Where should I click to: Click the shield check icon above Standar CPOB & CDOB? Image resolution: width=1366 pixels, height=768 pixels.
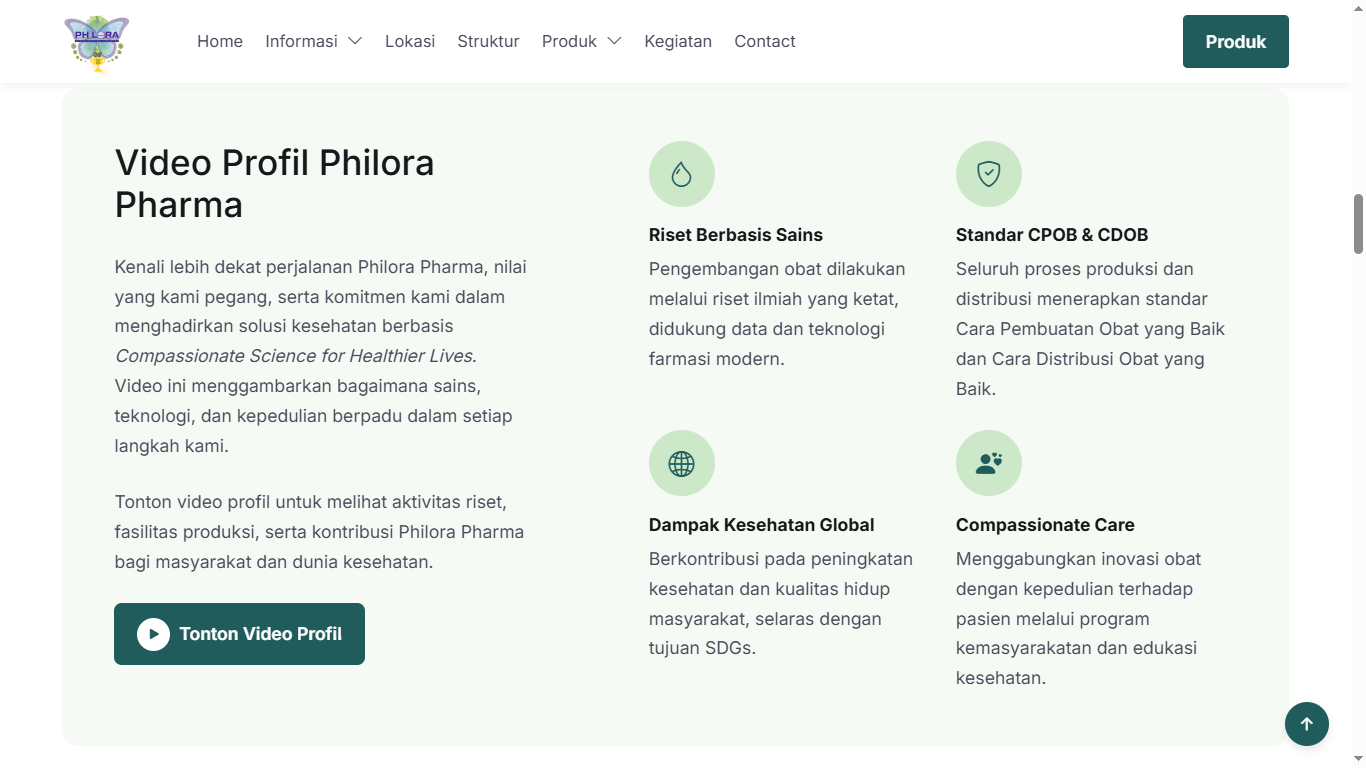[x=989, y=174]
